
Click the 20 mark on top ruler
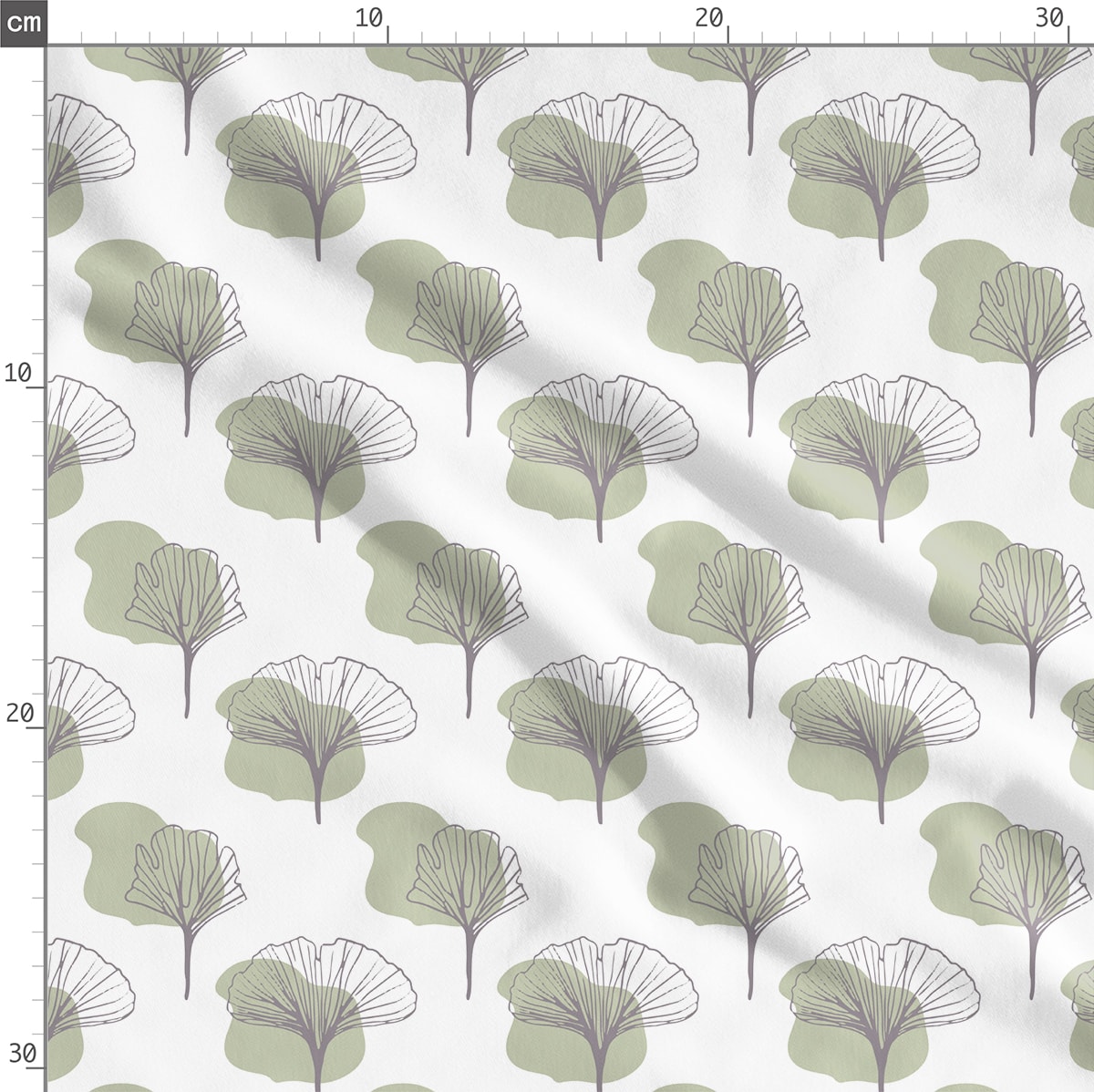pyautogui.click(x=709, y=17)
